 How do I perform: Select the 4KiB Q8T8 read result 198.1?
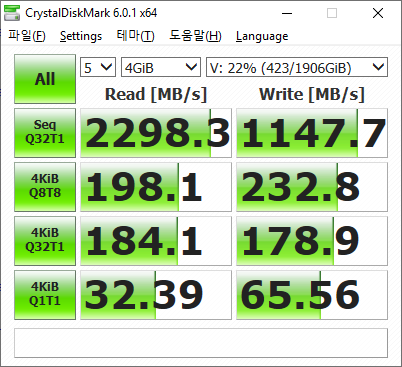point(156,187)
